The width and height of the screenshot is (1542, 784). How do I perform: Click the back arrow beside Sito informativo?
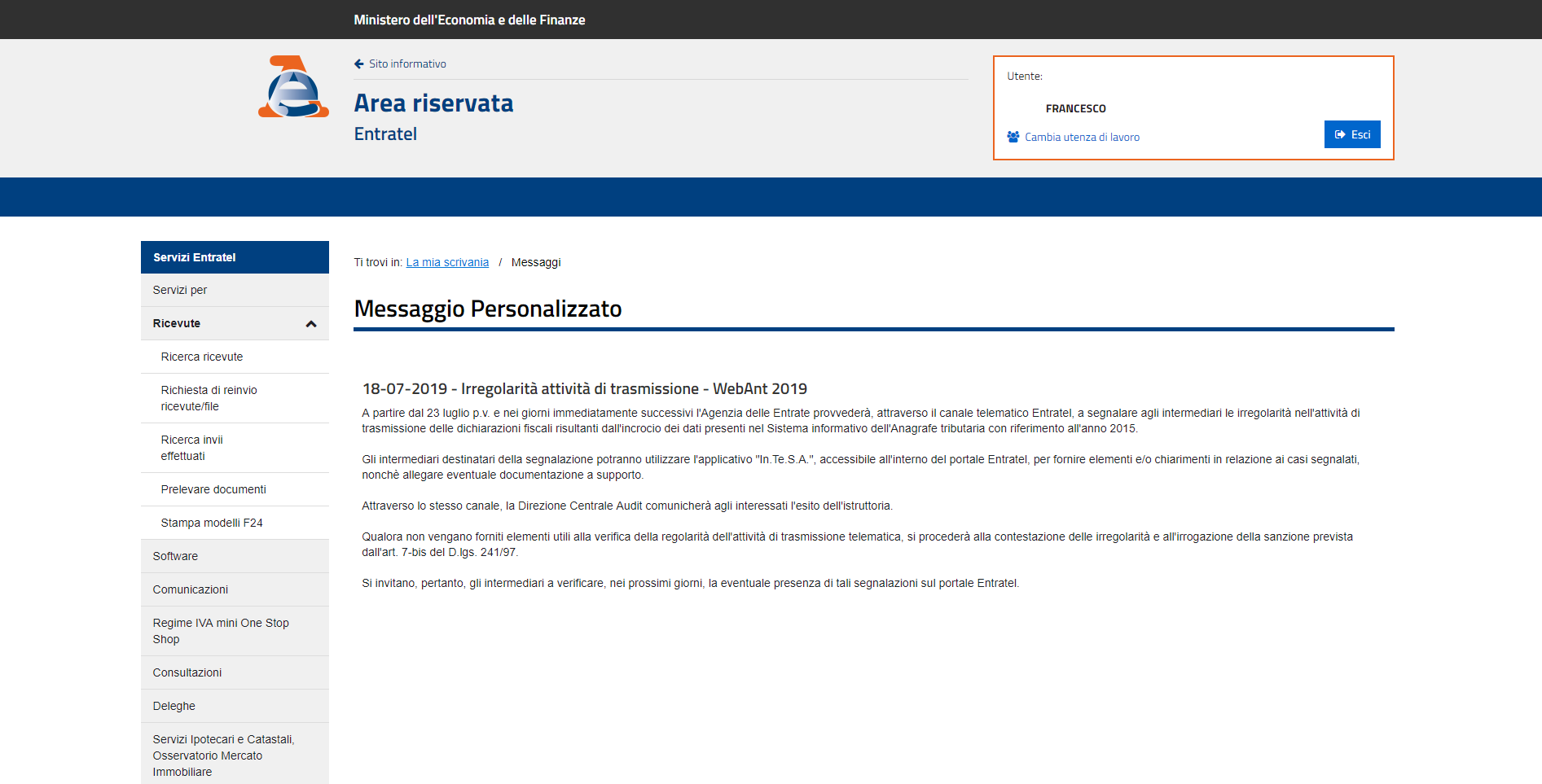pyautogui.click(x=359, y=64)
